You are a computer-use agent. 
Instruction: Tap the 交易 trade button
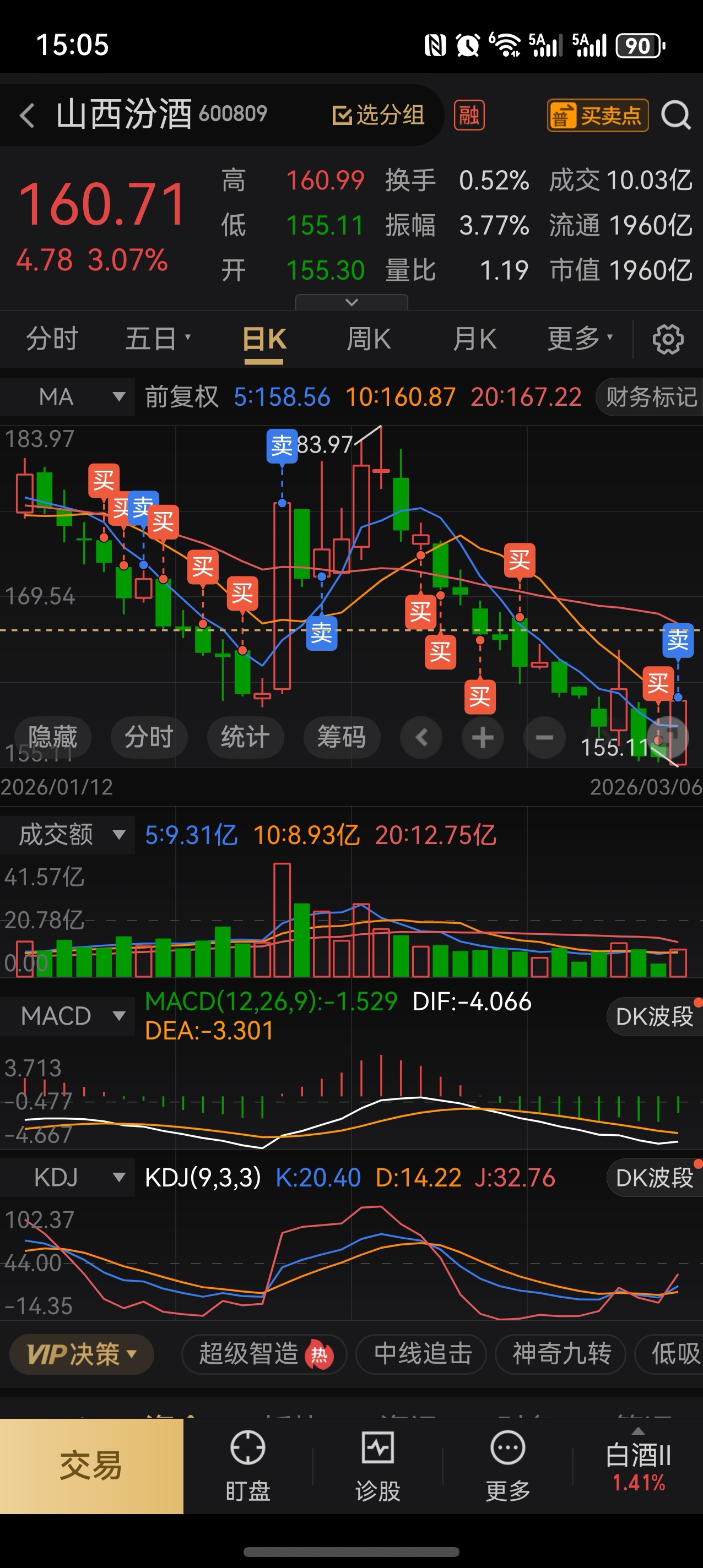click(x=91, y=1466)
